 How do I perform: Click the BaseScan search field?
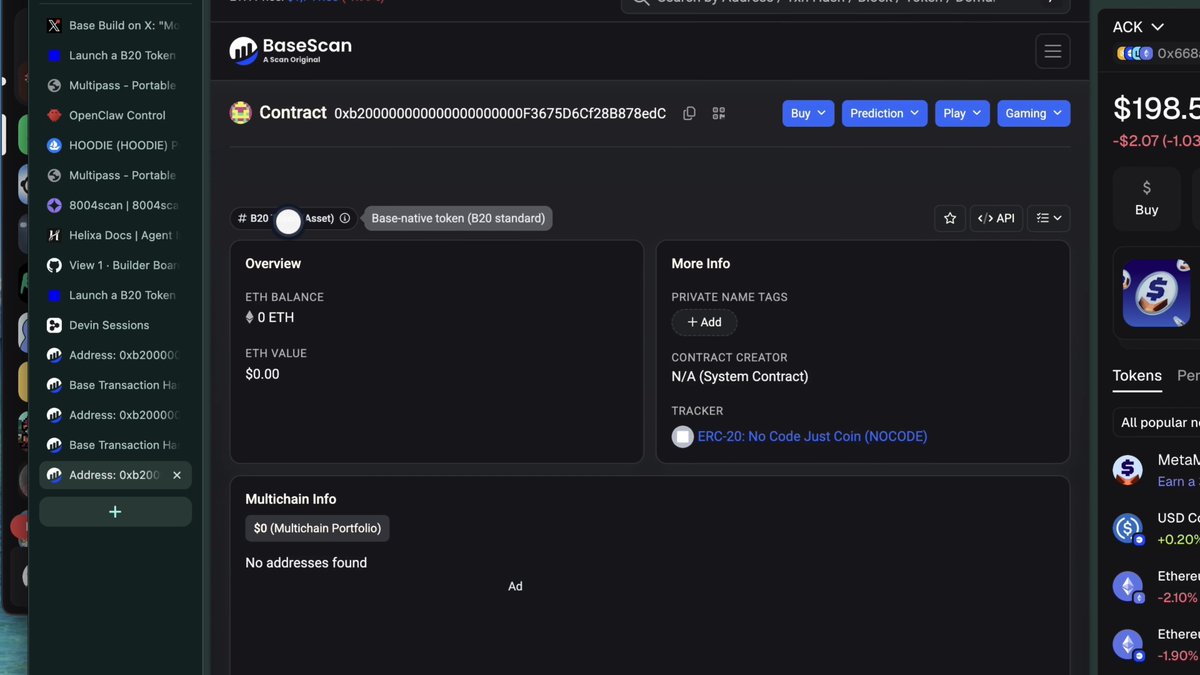pos(846,6)
